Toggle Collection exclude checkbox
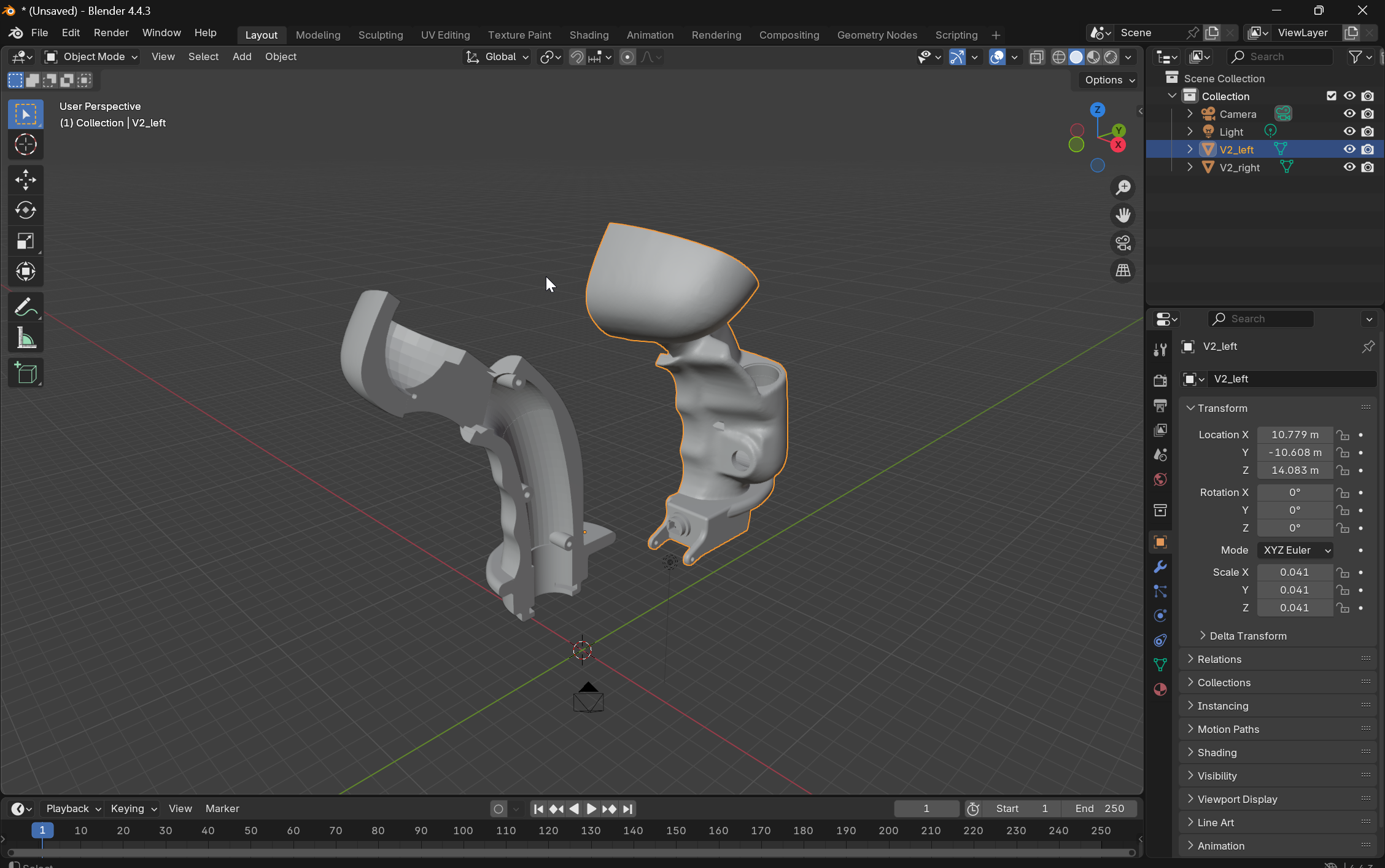This screenshot has height=868, width=1385. (1331, 96)
